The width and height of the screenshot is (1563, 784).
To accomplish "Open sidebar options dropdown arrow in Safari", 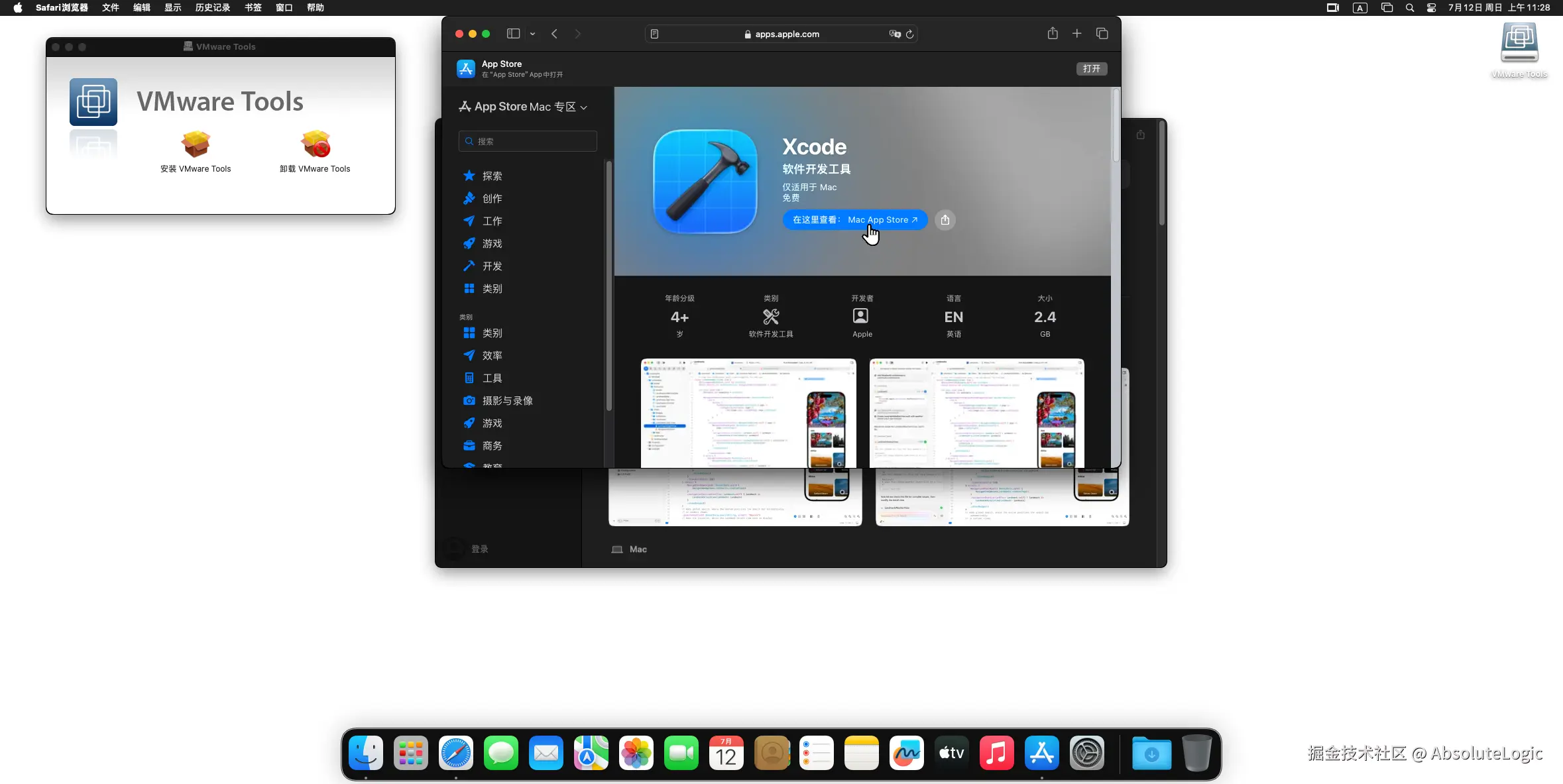I will pos(532,34).
